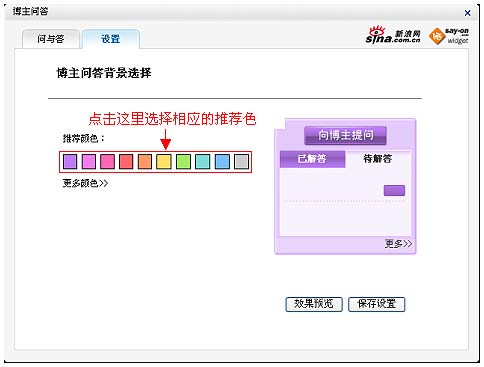The image size is (484, 367).
Task: Open the 更多>> link in preview widget
Action: [398, 244]
